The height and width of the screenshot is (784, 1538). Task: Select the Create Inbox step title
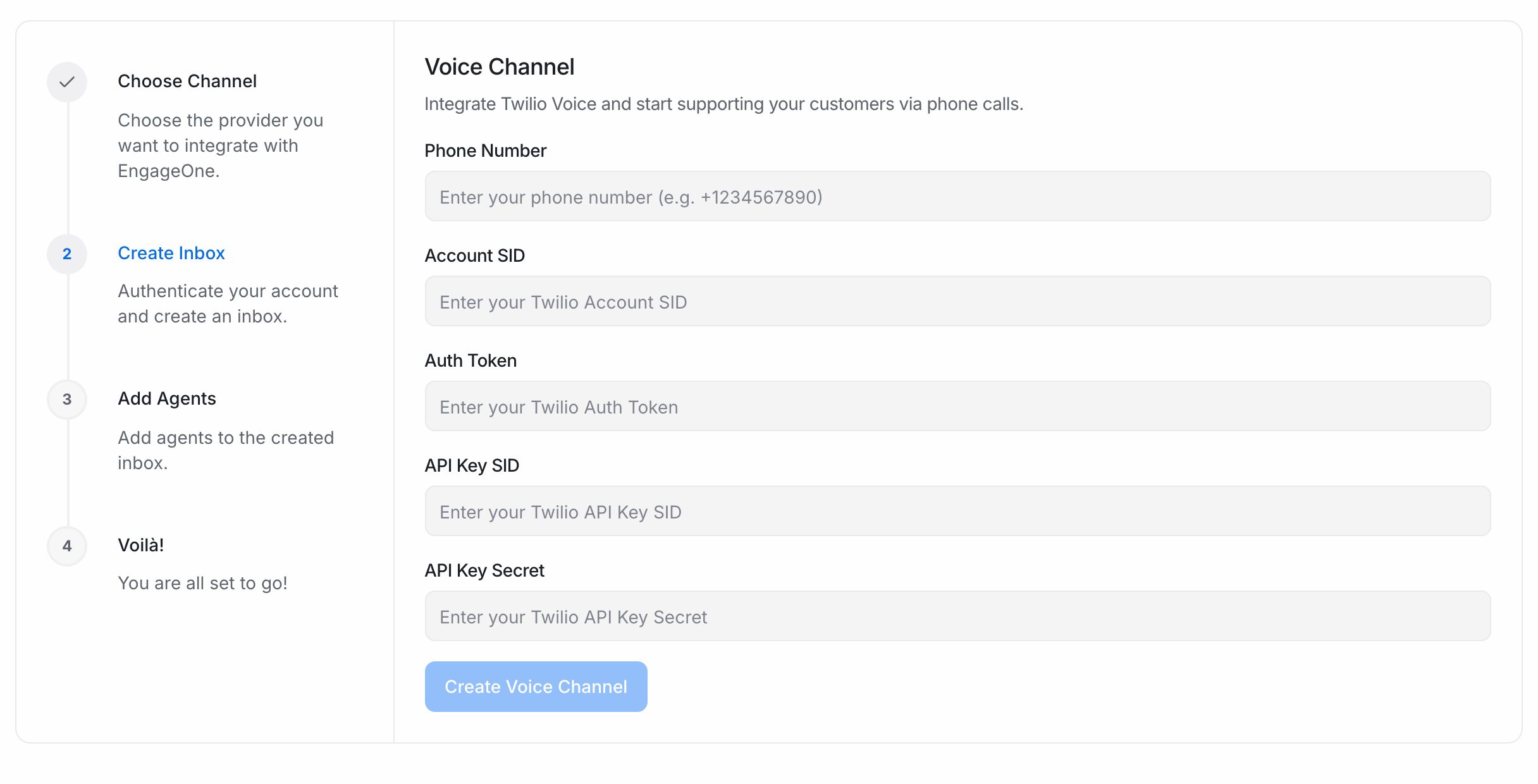click(171, 253)
